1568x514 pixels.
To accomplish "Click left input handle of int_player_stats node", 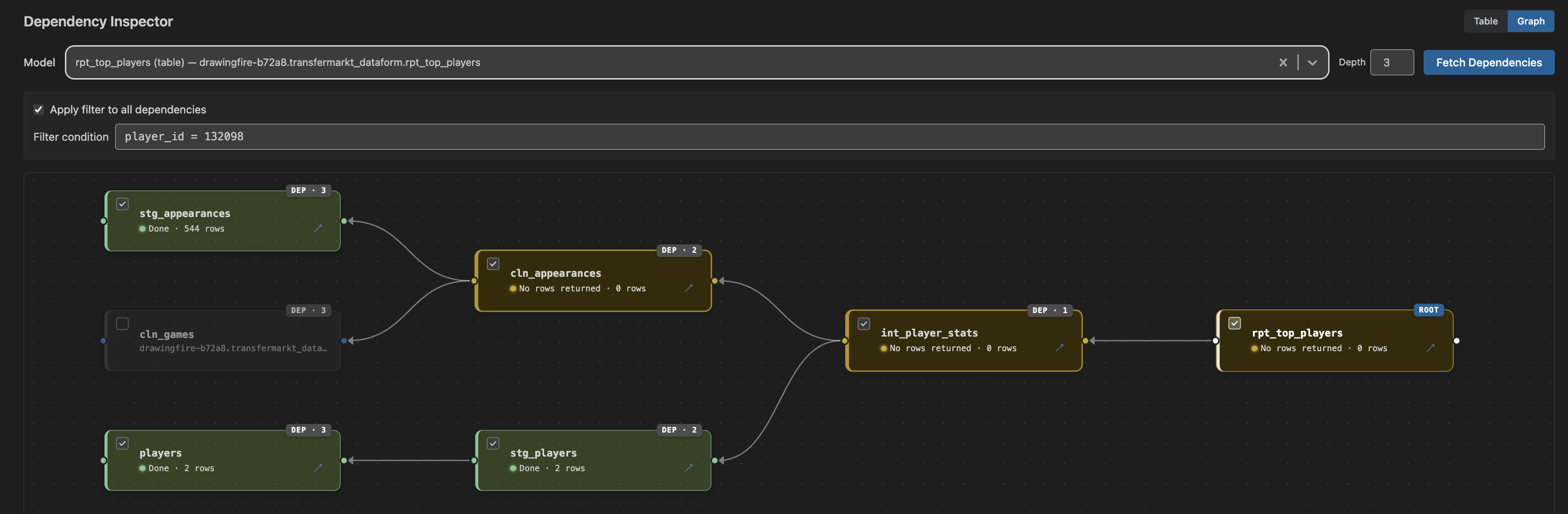I will pyautogui.click(x=845, y=340).
